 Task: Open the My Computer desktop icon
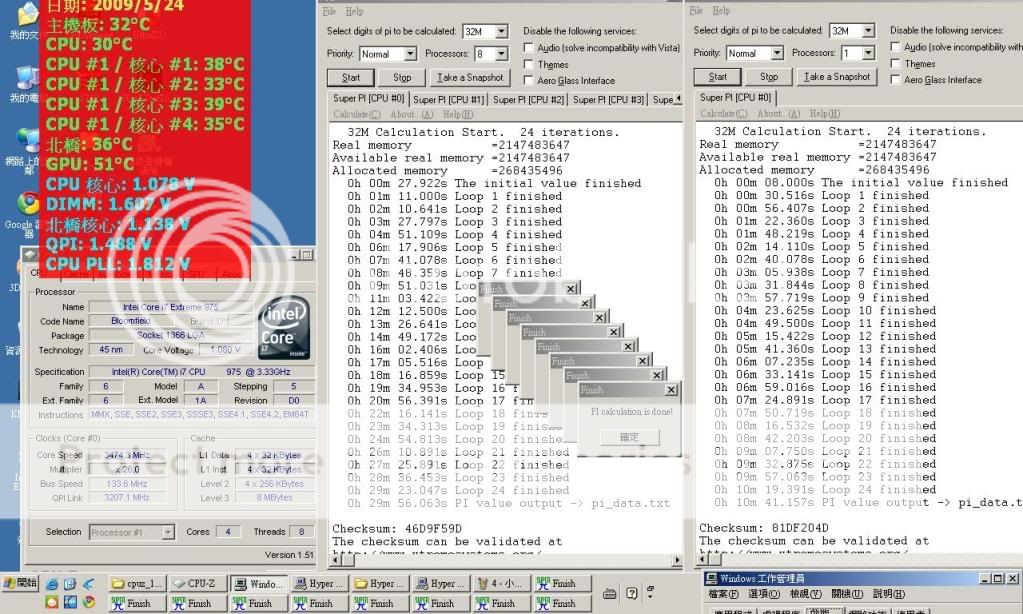[x=27, y=77]
